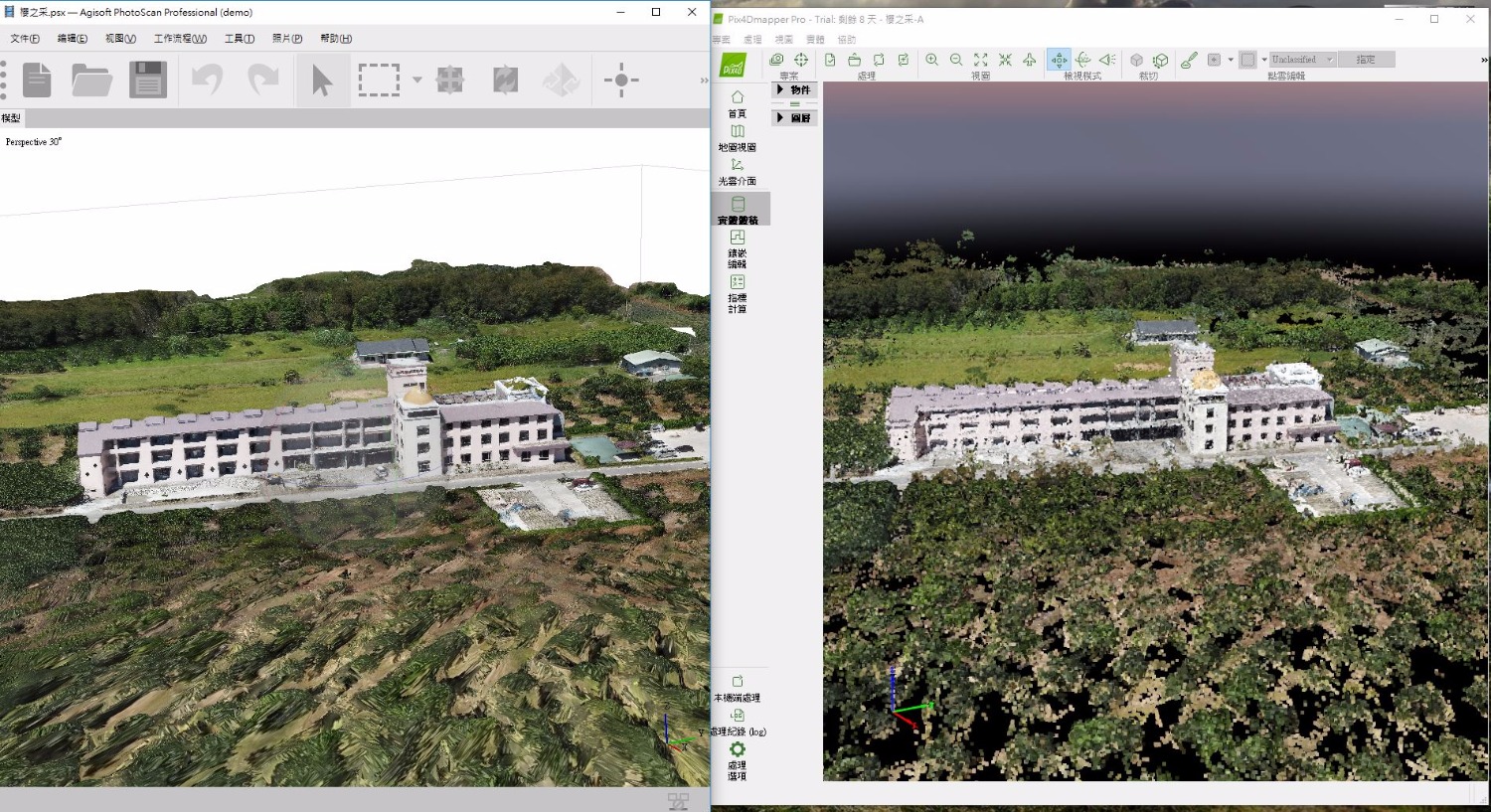Click 指定 assign button in Pix4D toolbar
Viewport: 1491px width, 812px height.
[1366, 60]
